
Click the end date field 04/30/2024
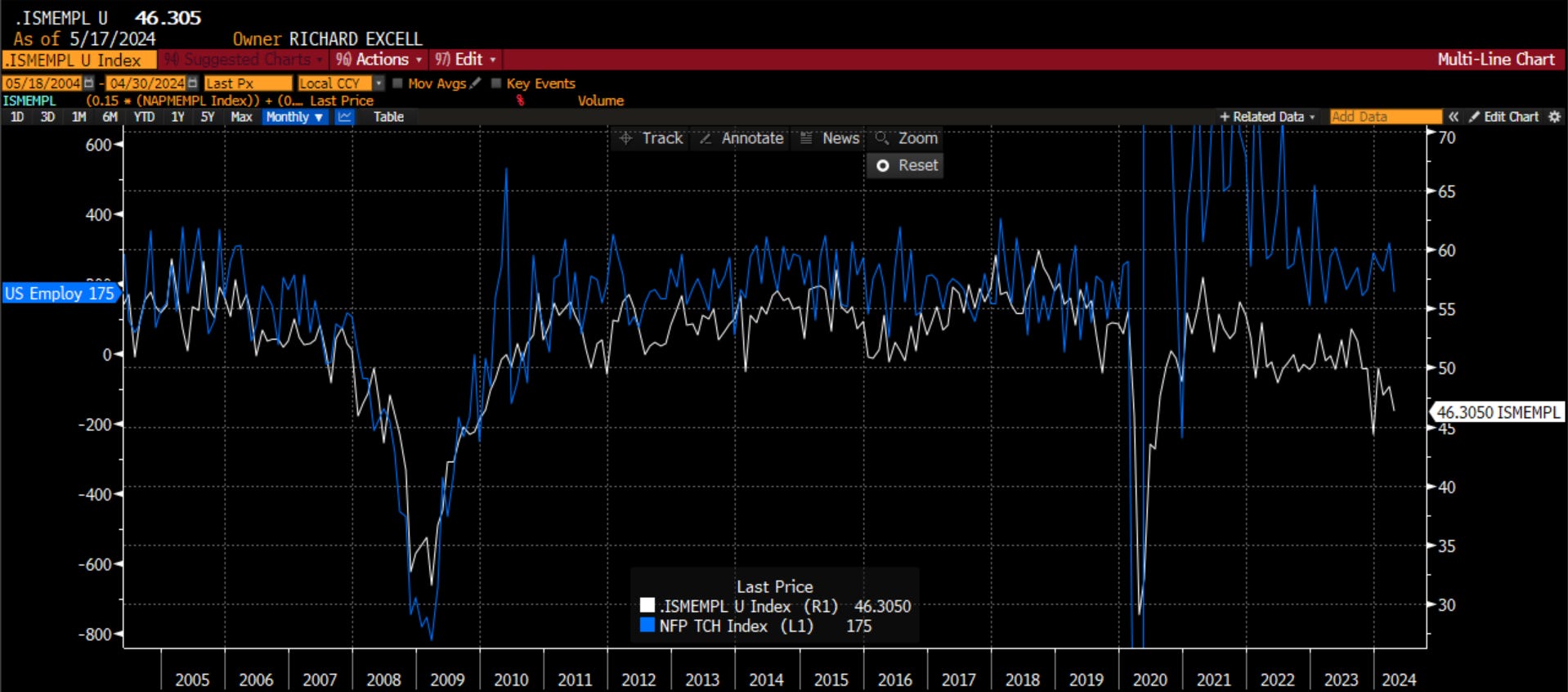[146, 83]
